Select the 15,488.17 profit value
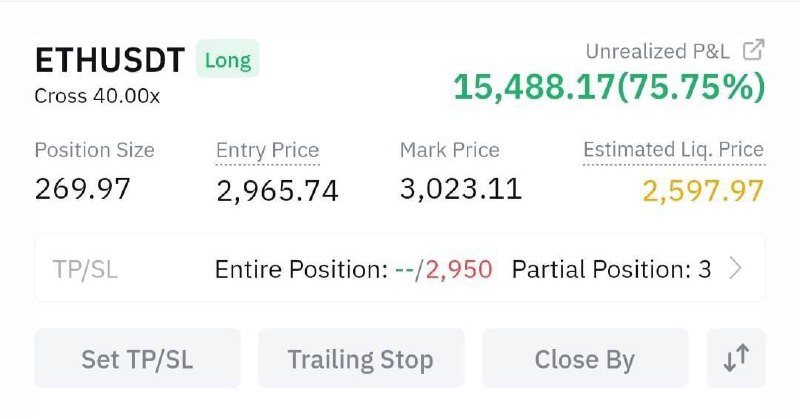Screen dimensions: 800x419 tap(534, 87)
